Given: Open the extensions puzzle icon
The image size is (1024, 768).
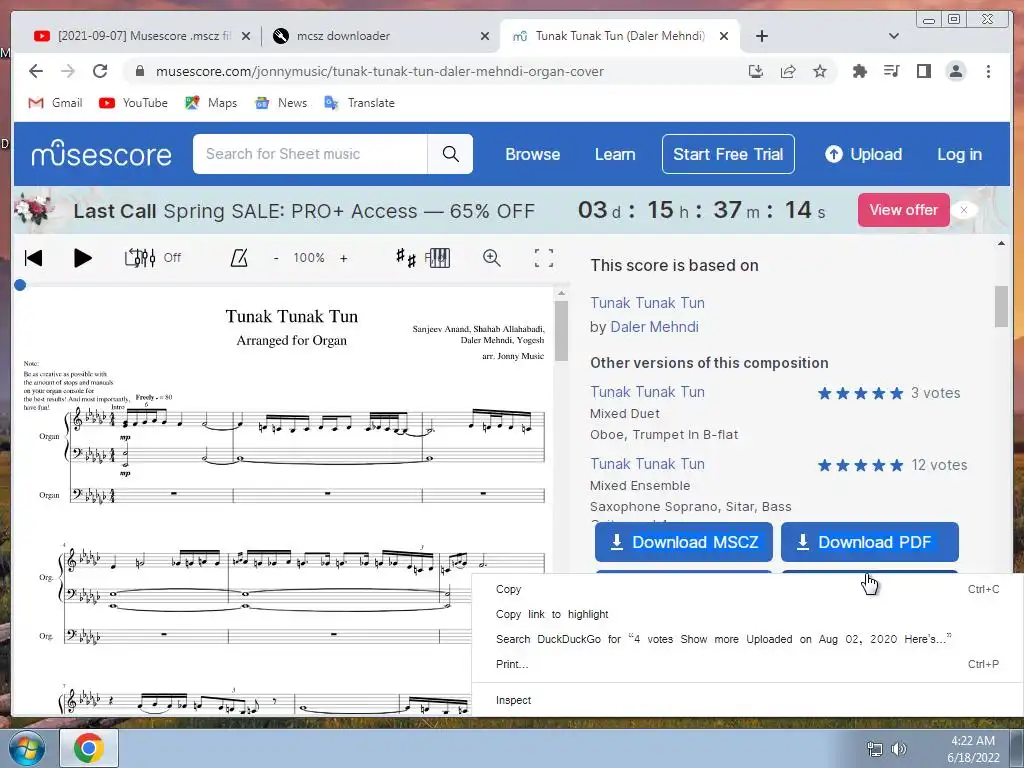Looking at the screenshot, I should pyautogui.click(x=859, y=71).
